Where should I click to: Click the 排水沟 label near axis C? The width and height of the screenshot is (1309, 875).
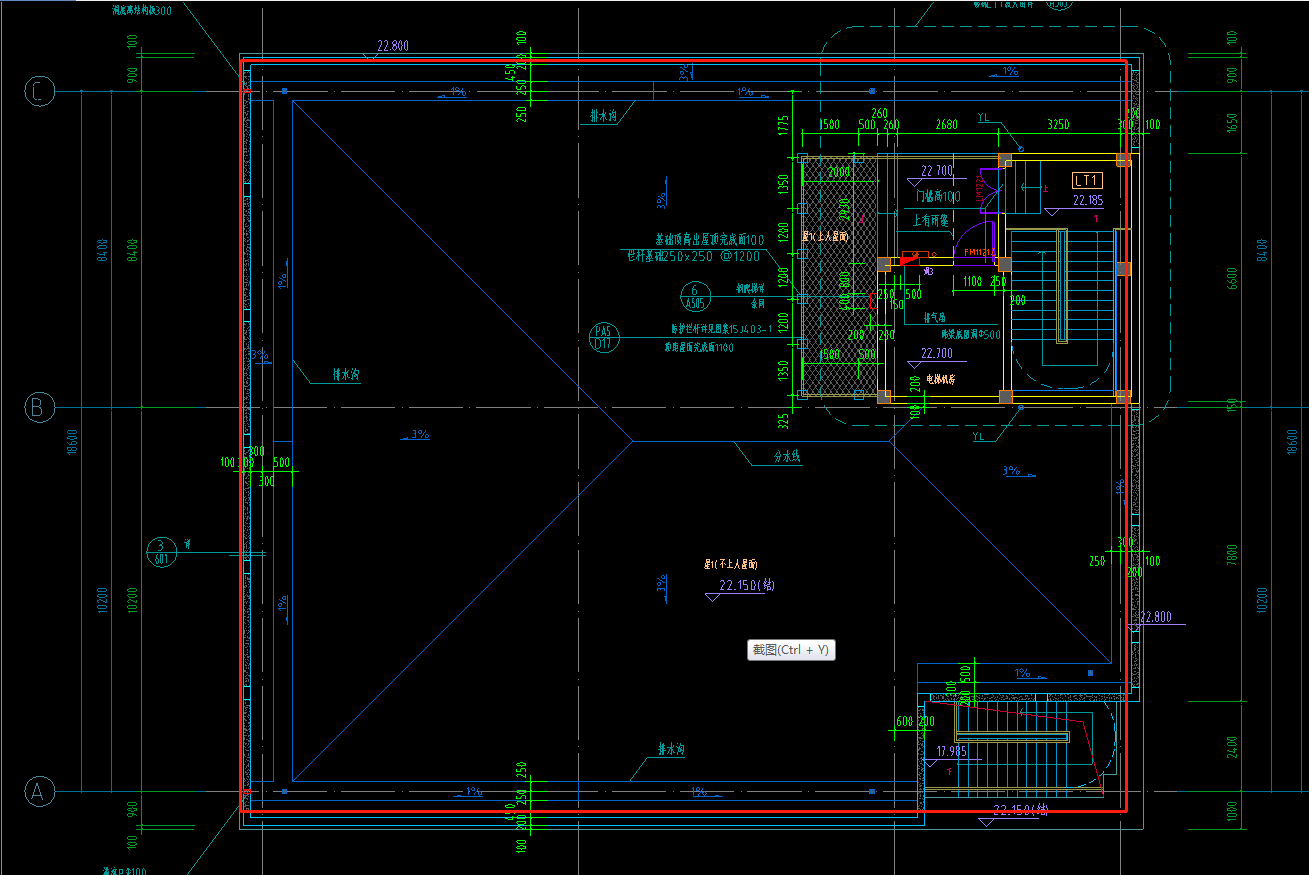coord(602,116)
